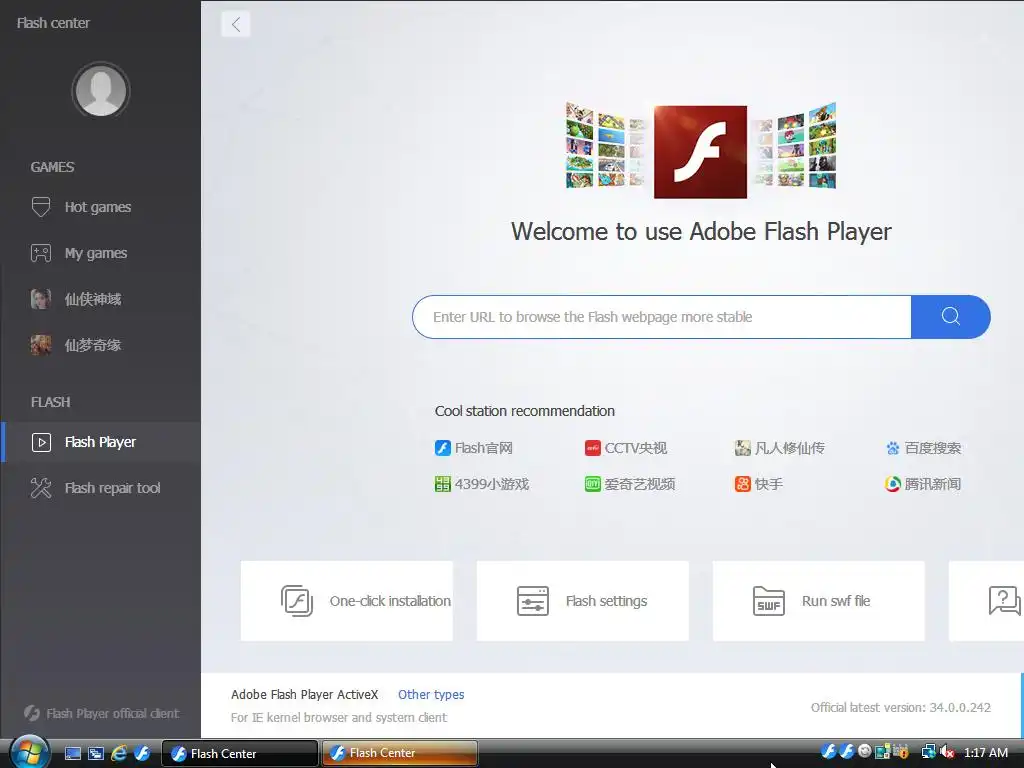Screen dimensions: 1024x768
Task: Click Switch between windows quick launch icon
Action: [95, 753]
